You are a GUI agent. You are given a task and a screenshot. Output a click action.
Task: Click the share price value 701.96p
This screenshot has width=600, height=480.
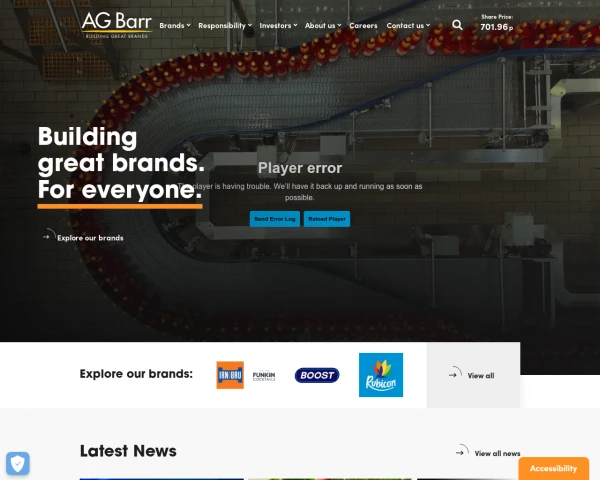pos(497,27)
